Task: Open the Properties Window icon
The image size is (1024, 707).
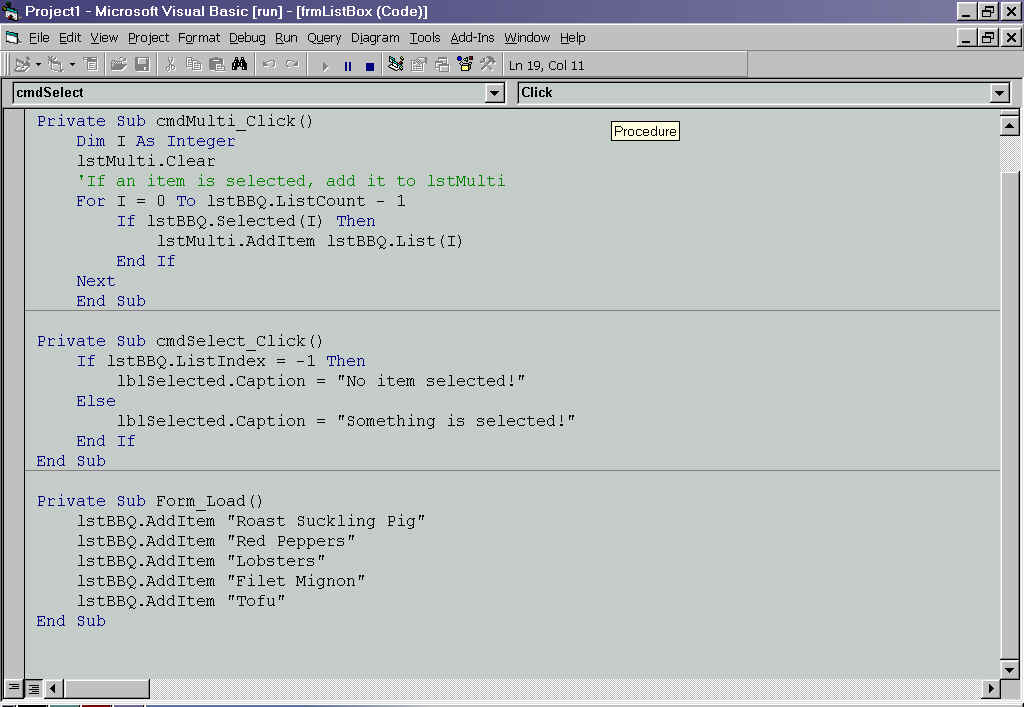Action: point(419,65)
